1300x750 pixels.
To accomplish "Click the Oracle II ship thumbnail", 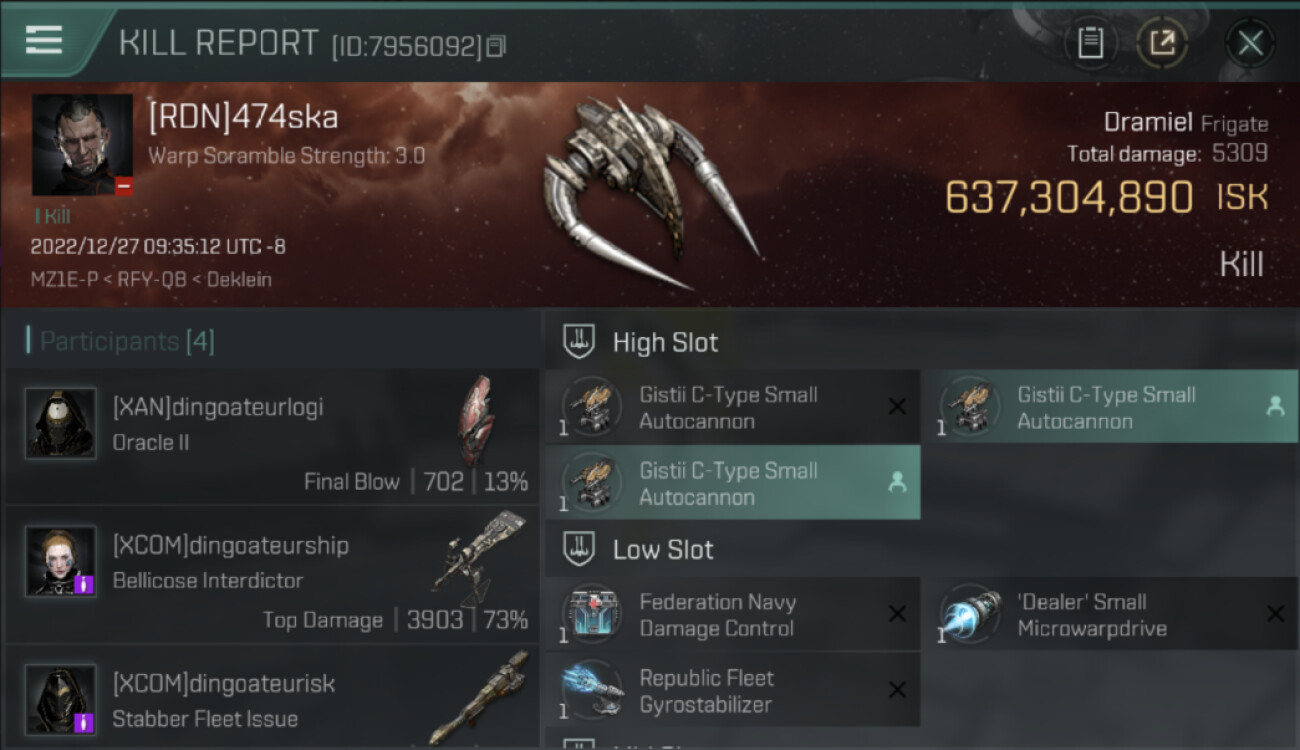I will [476, 420].
